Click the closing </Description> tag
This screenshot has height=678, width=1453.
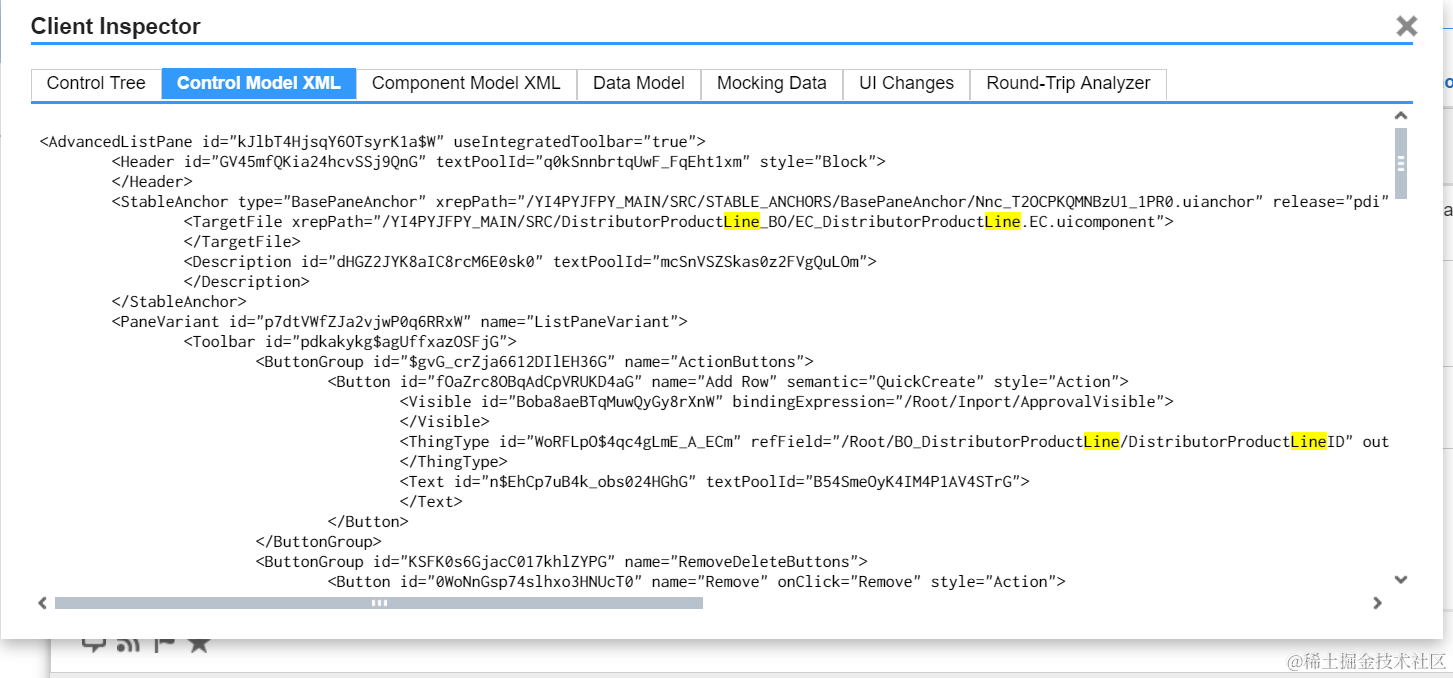(x=247, y=282)
